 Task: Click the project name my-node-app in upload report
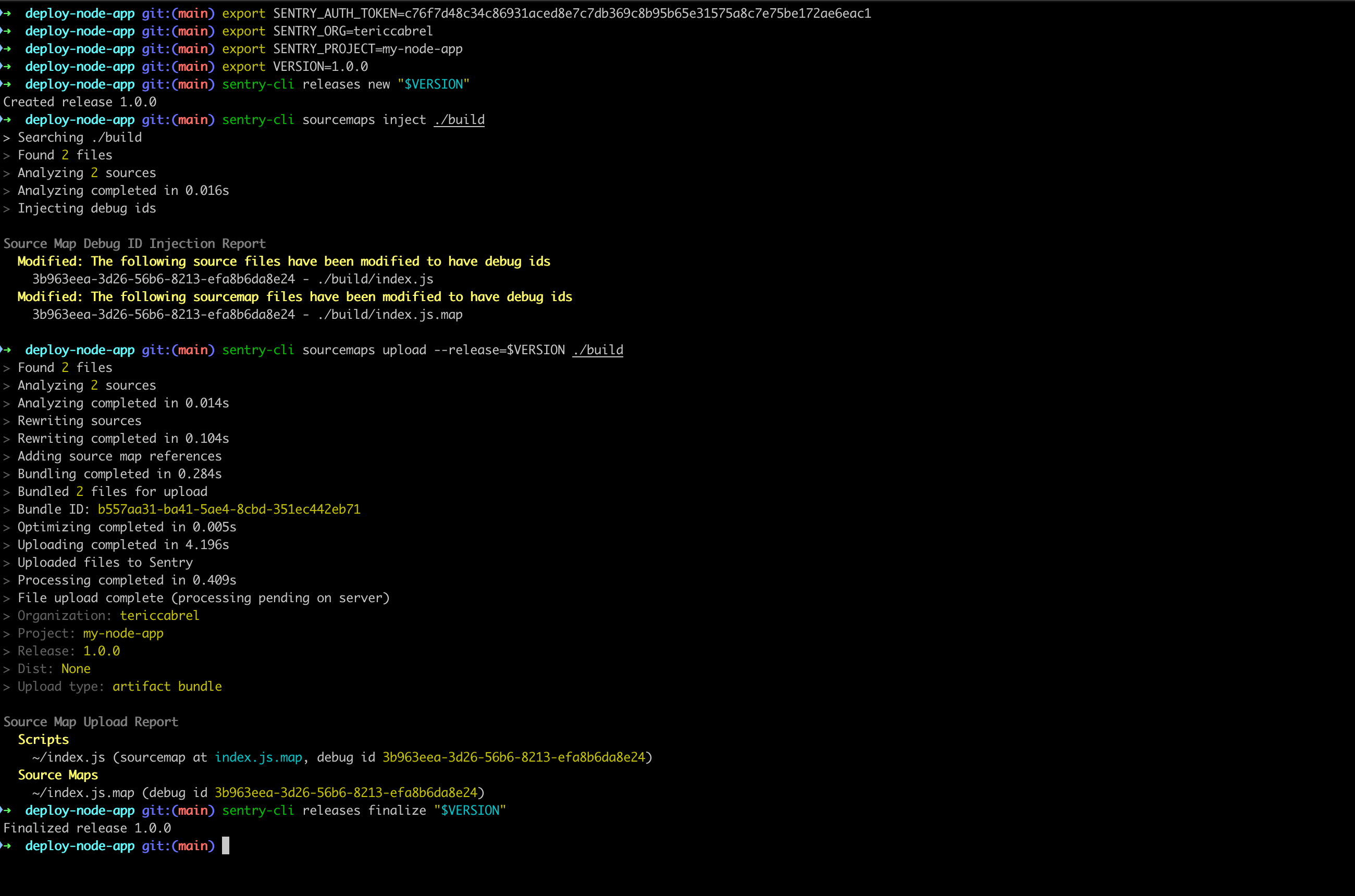(122, 633)
